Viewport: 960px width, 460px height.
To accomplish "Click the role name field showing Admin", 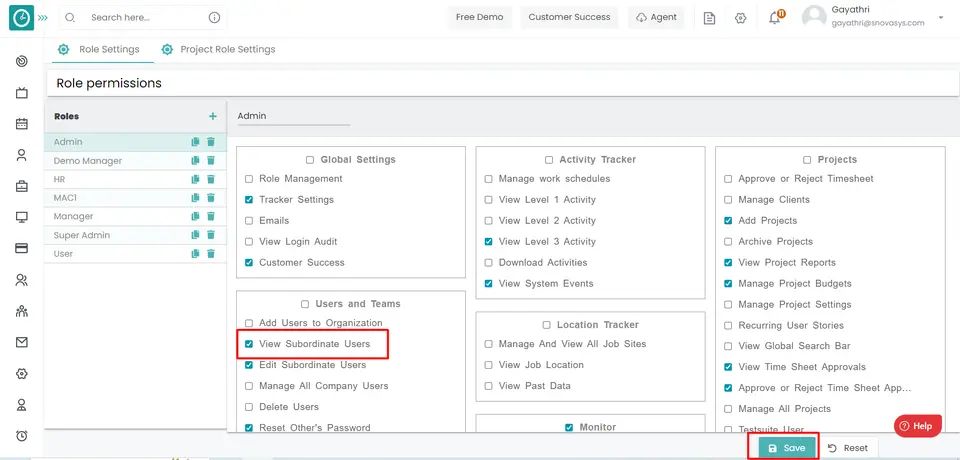I will 293,116.
